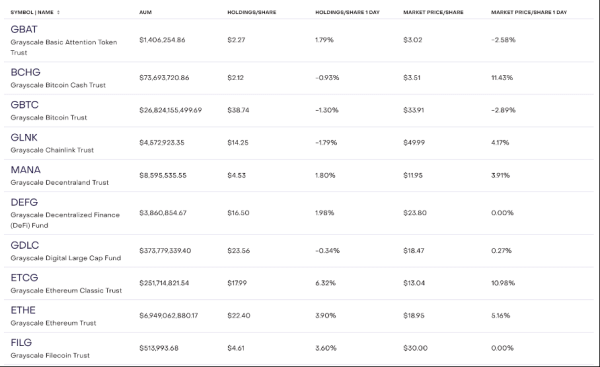Screen dimensions: 600x367
Task: Click the Market Price/Share 1 Day header
Action: click(x=529, y=12)
